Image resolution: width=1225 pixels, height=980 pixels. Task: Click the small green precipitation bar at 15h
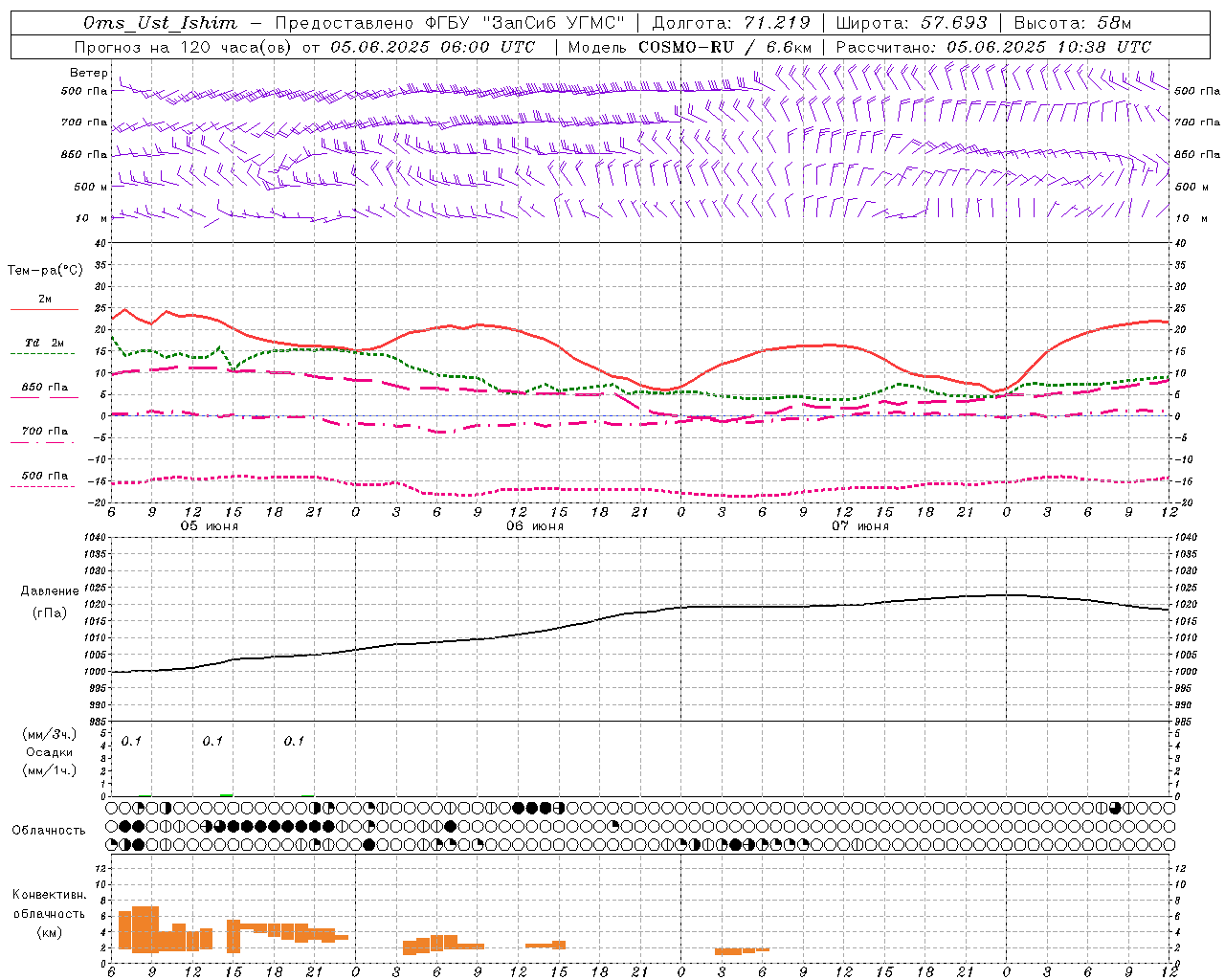pos(227,794)
